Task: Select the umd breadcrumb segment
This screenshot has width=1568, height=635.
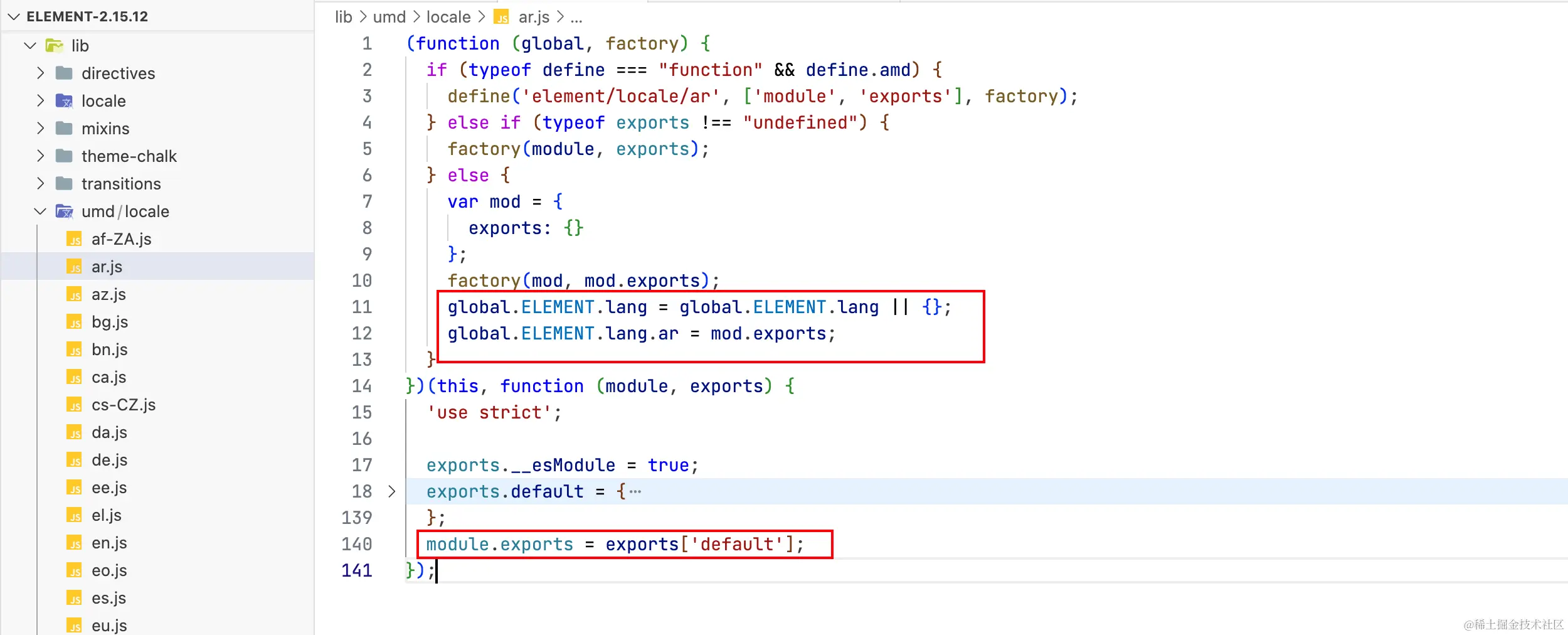Action: [x=389, y=17]
